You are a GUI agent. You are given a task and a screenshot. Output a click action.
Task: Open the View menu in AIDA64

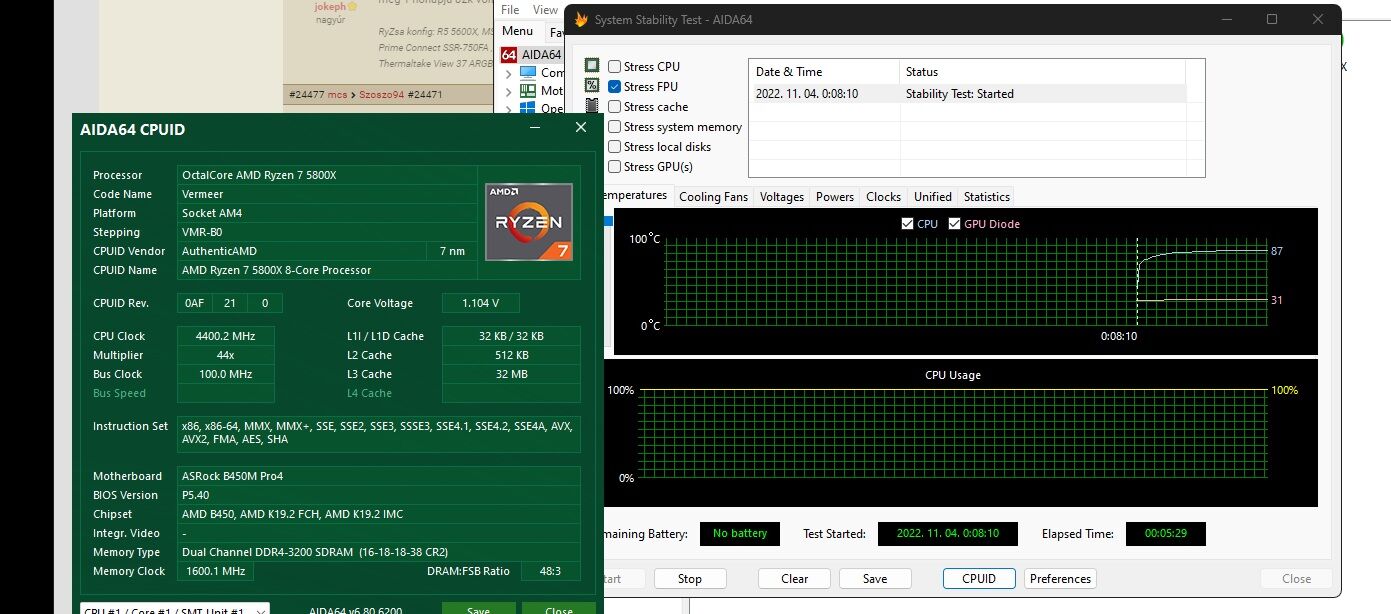tap(545, 10)
